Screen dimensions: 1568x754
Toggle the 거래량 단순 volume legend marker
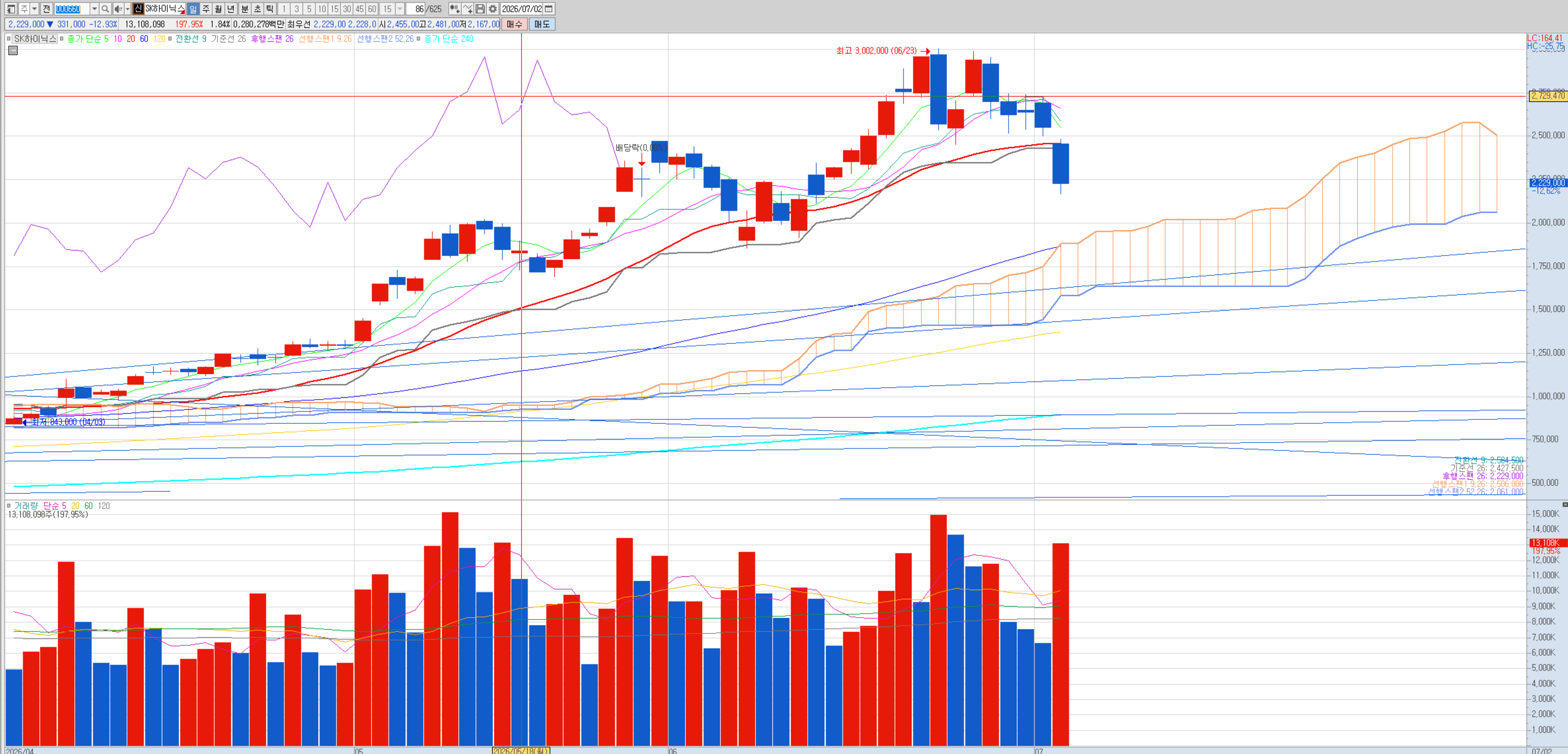click(x=8, y=506)
